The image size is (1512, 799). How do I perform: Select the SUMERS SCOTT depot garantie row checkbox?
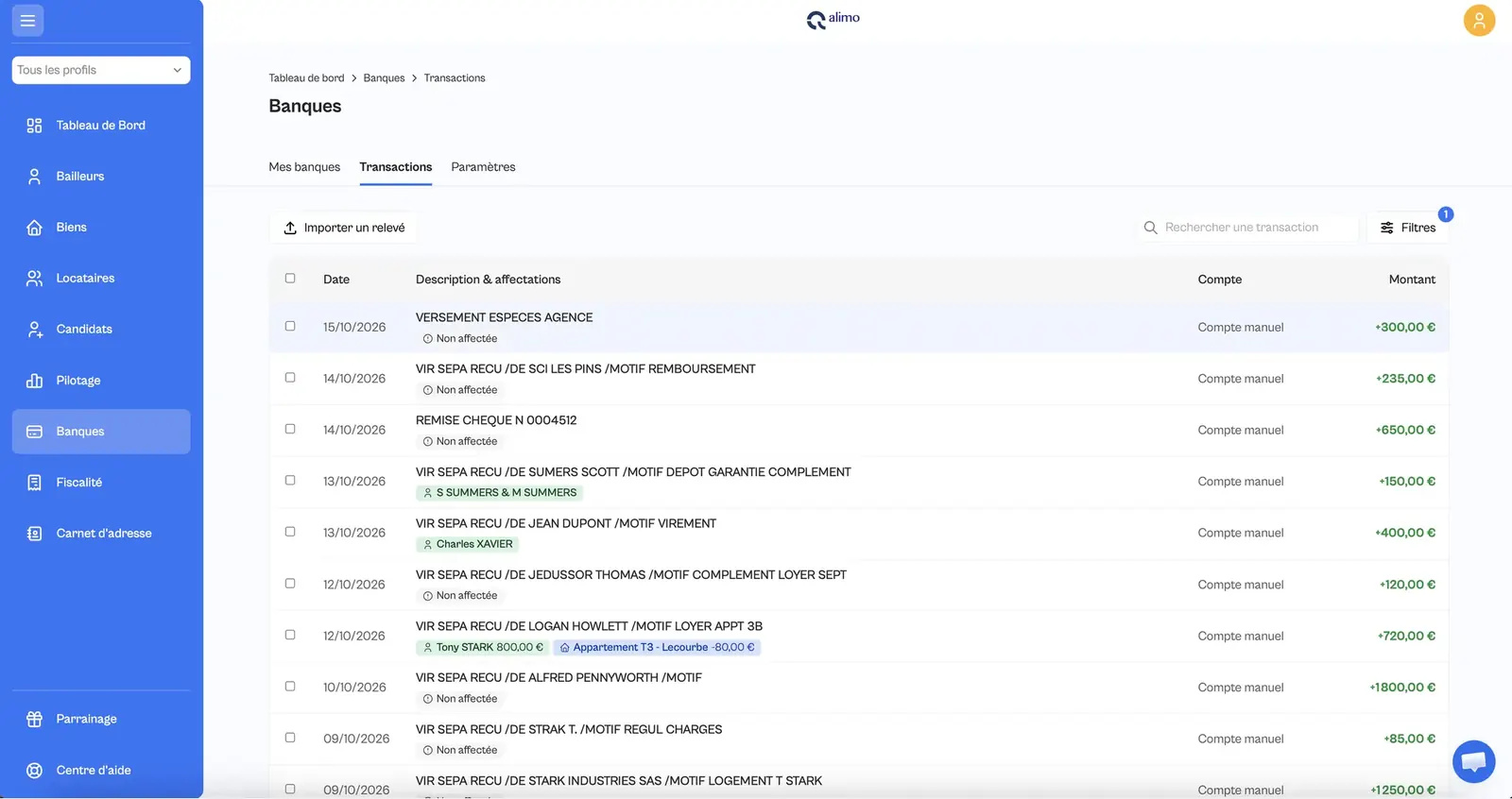(290, 480)
